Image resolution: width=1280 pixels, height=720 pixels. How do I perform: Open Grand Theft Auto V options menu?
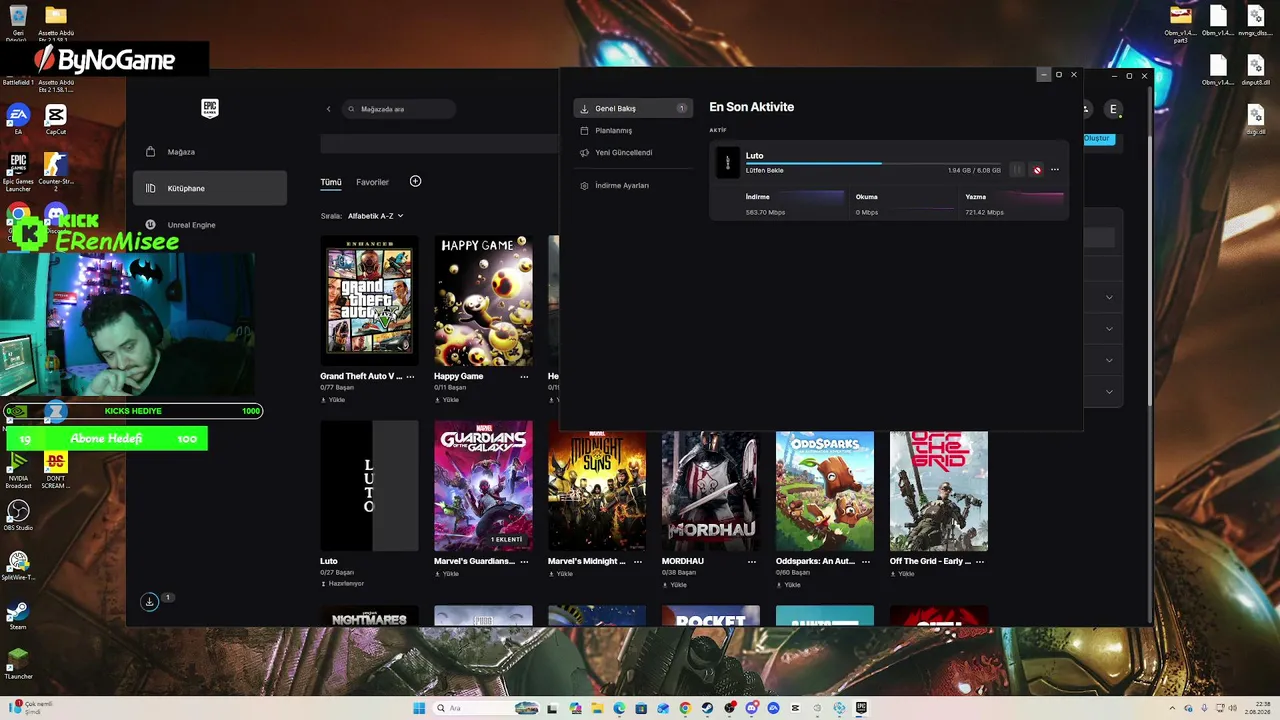[x=410, y=376]
